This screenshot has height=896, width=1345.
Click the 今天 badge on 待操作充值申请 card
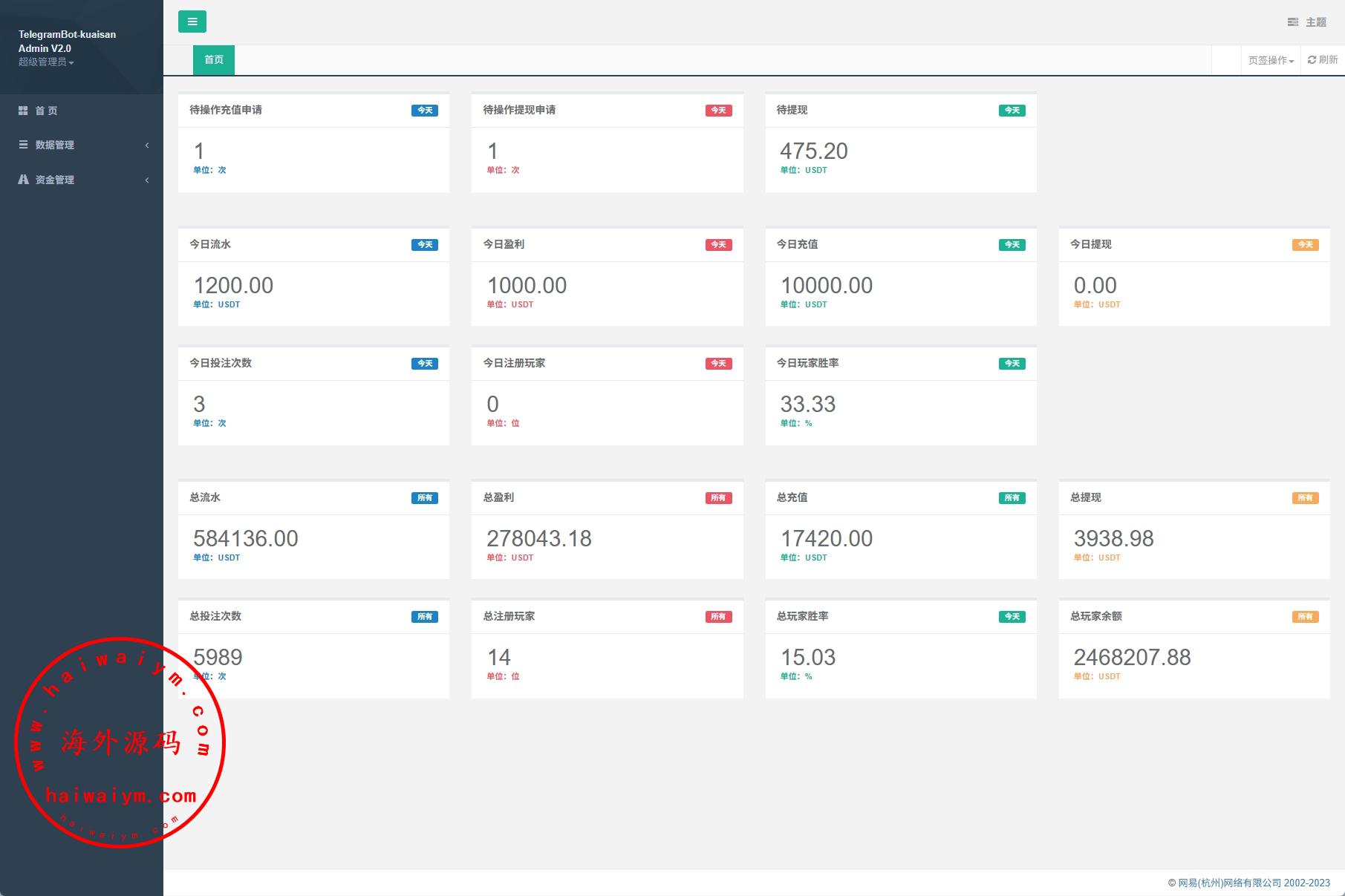click(425, 111)
